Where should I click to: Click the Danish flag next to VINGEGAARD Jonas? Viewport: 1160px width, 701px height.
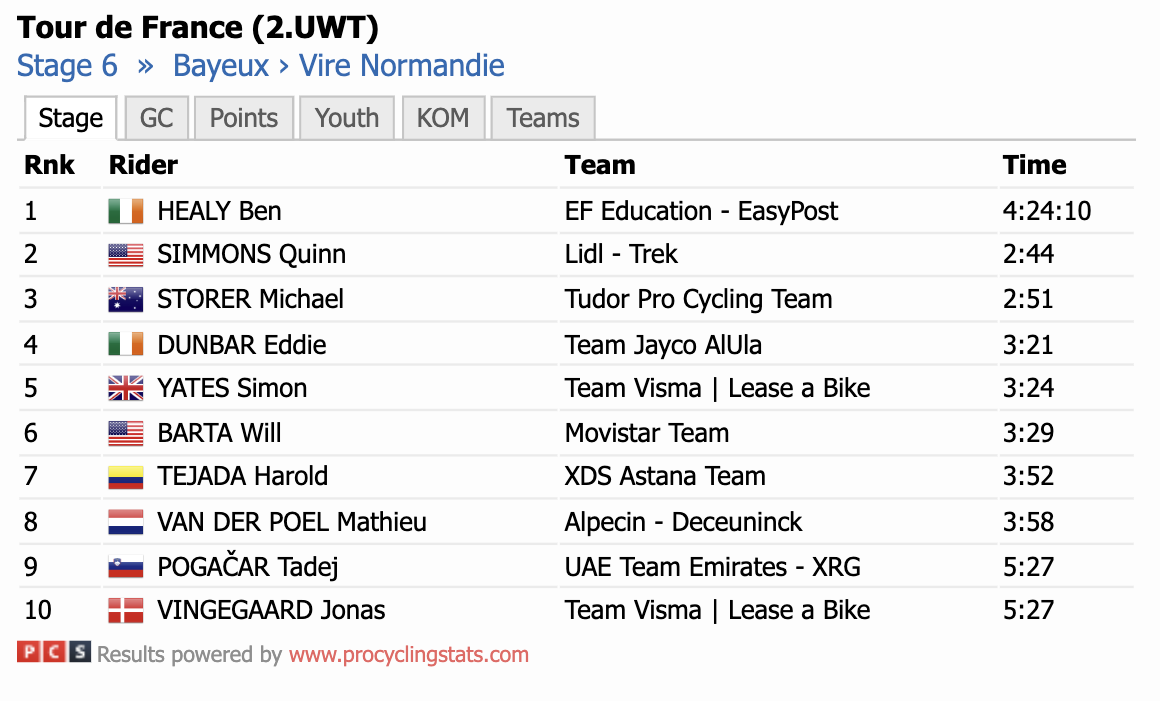click(126, 611)
